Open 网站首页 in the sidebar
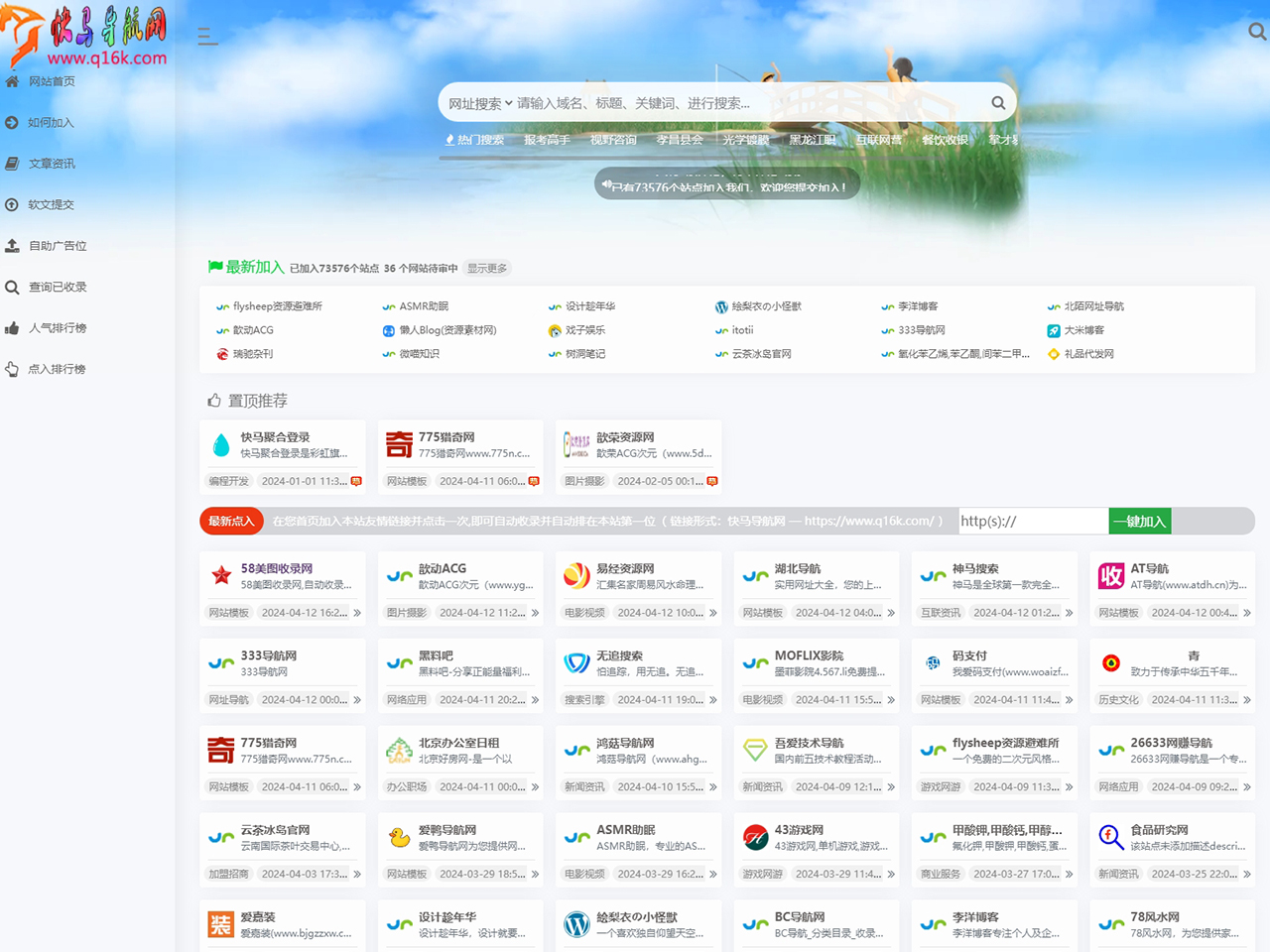Viewport: 1270px width, 952px height. click(x=52, y=81)
